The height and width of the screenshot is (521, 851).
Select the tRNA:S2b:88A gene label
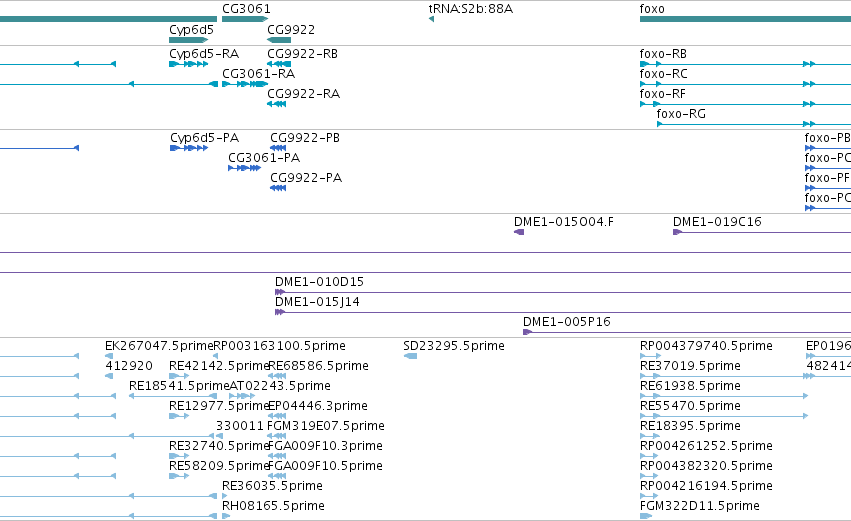tap(470, 9)
